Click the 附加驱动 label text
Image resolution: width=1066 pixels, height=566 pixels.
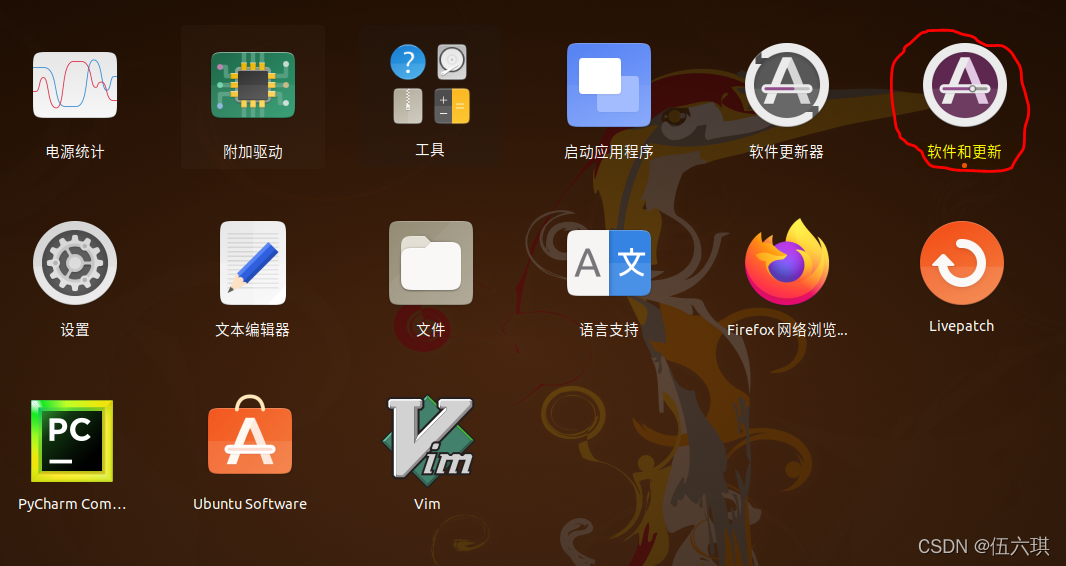(x=253, y=152)
